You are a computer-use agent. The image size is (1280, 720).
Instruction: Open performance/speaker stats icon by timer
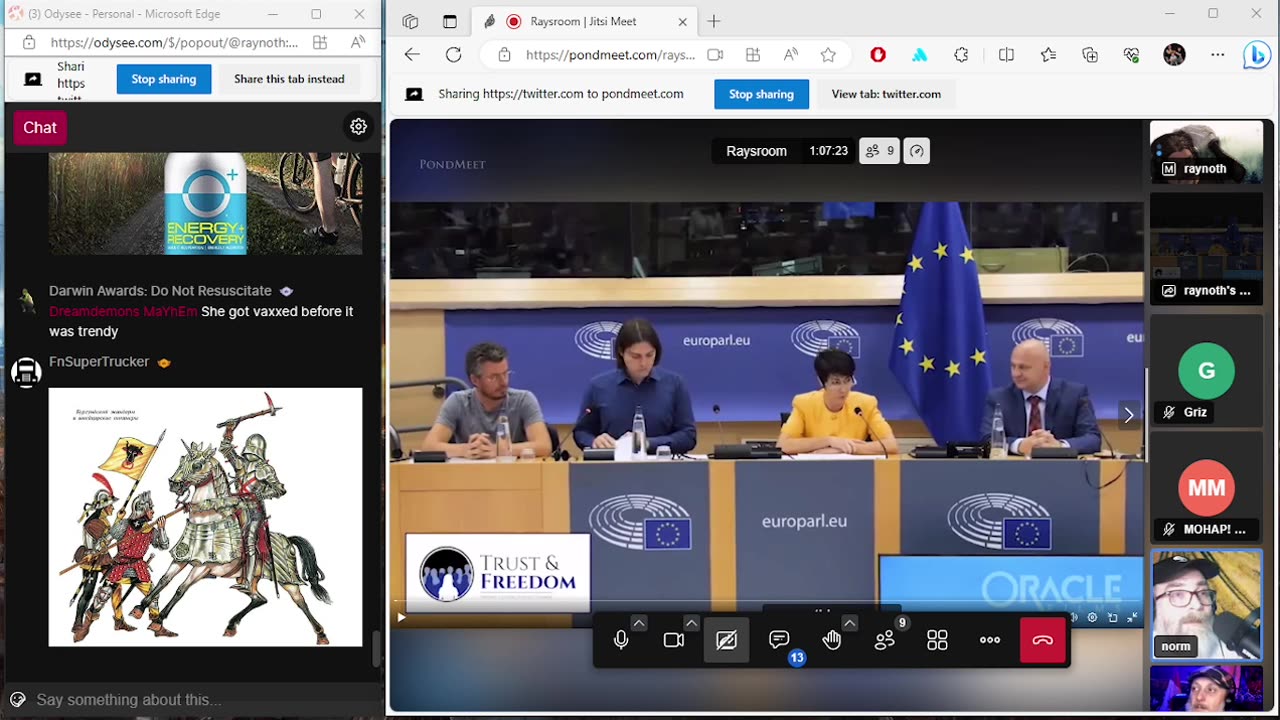917,151
